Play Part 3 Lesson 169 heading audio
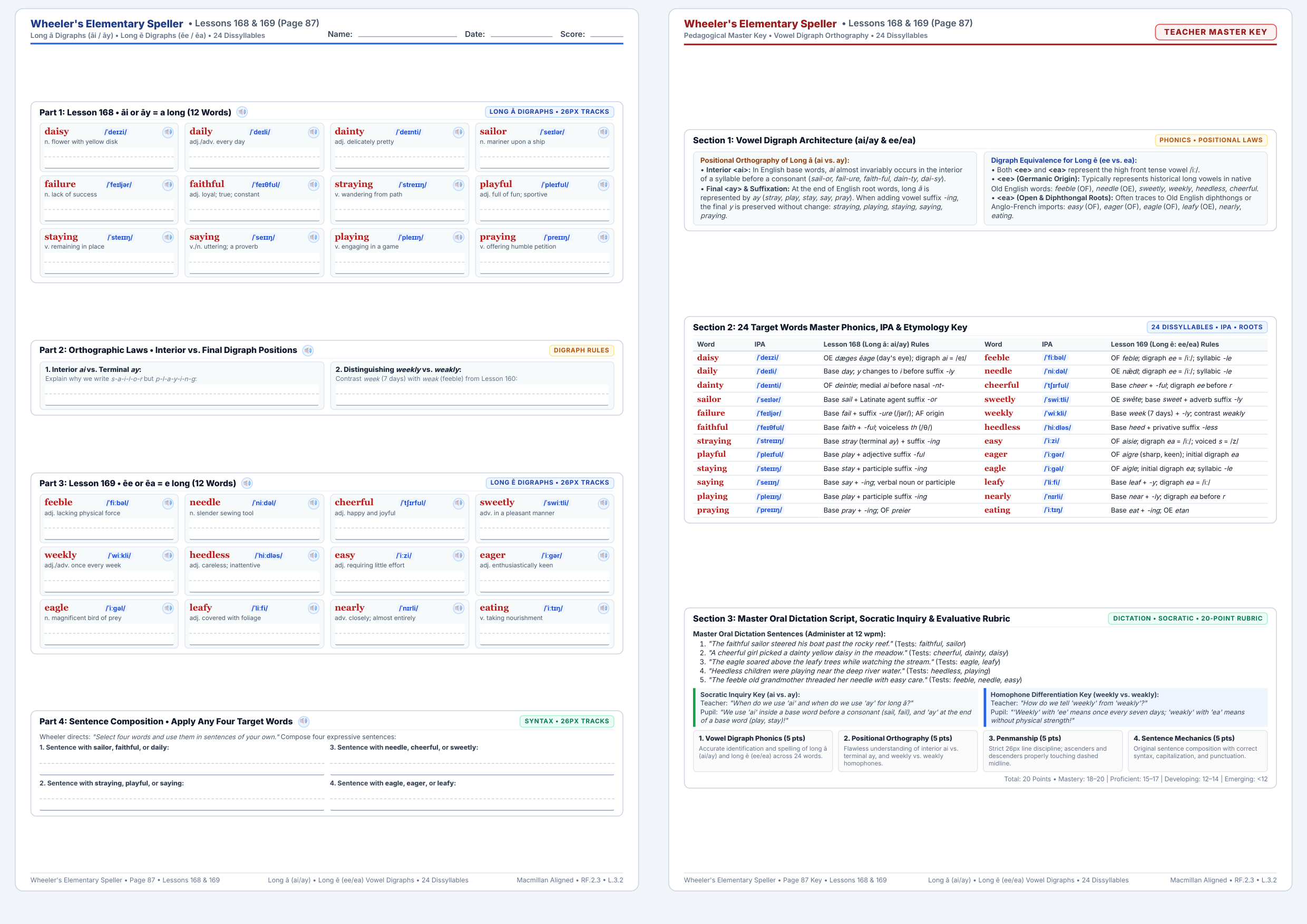This screenshot has height=924, width=1307. [247, 483]
